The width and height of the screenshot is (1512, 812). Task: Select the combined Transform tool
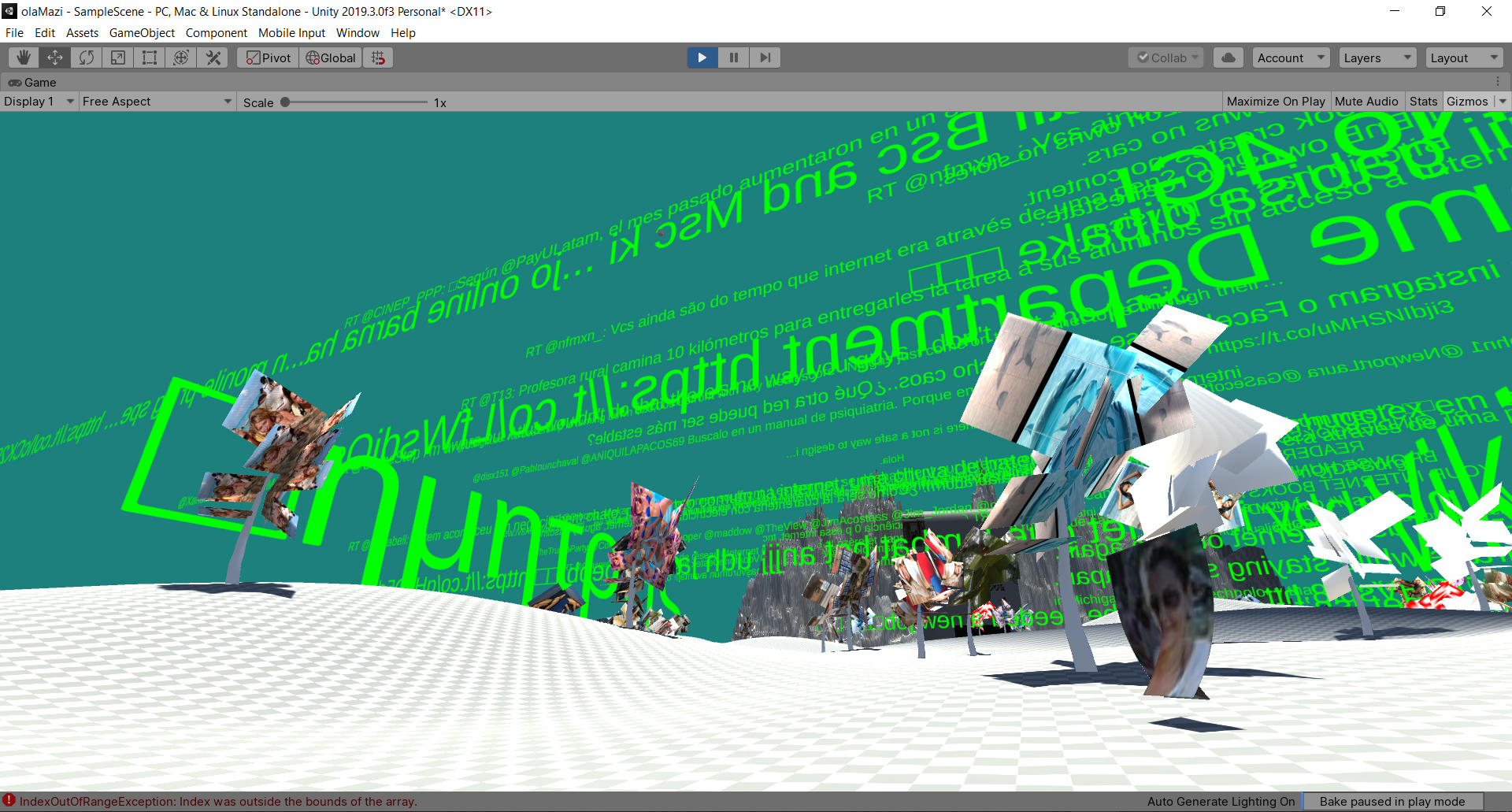[181, 57]
